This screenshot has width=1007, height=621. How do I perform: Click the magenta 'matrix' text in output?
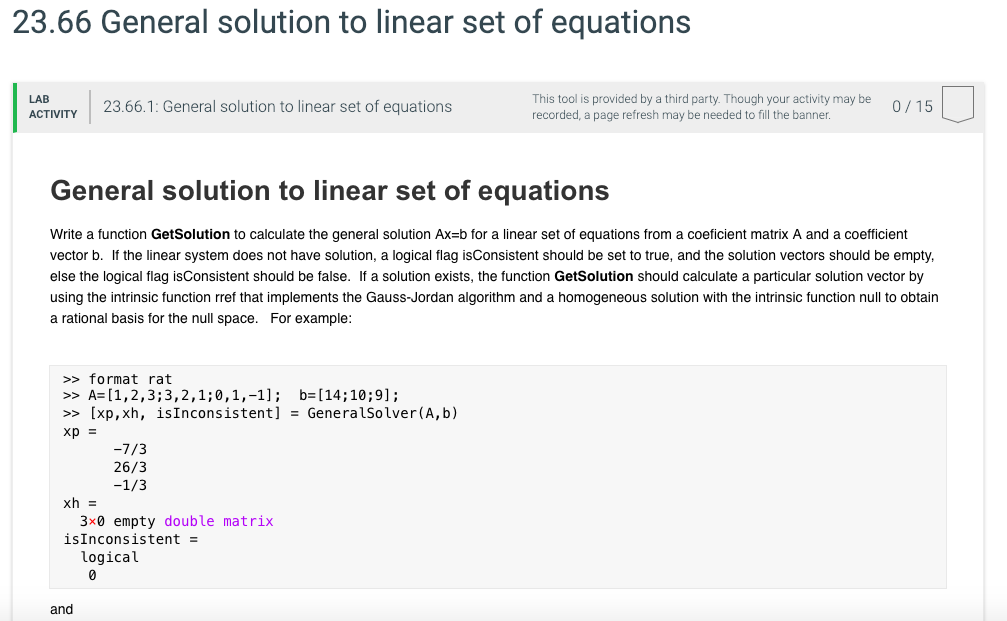[248, 520]
